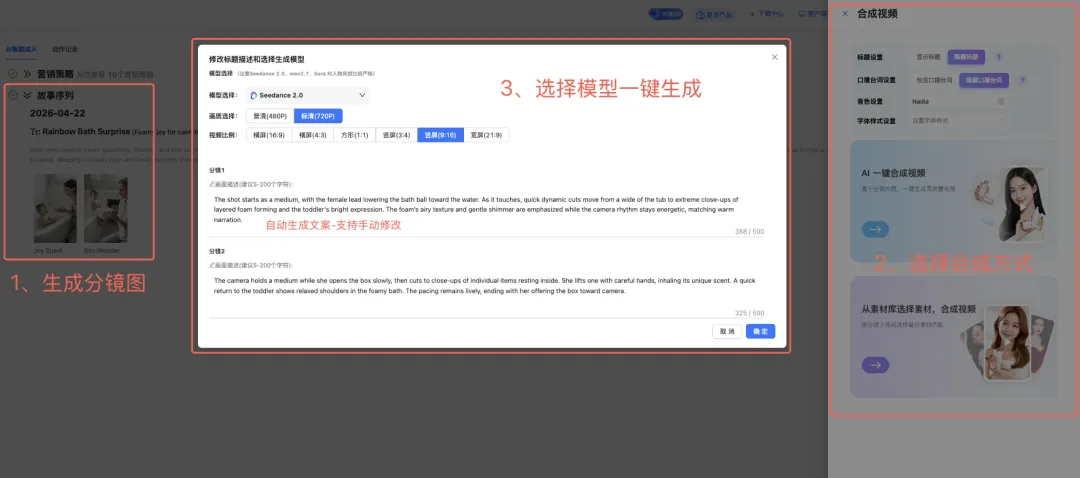This screenshot has width=1080, height=478.
Task: Expand the 营销策略 section chevron
Action: click(27, 74)
